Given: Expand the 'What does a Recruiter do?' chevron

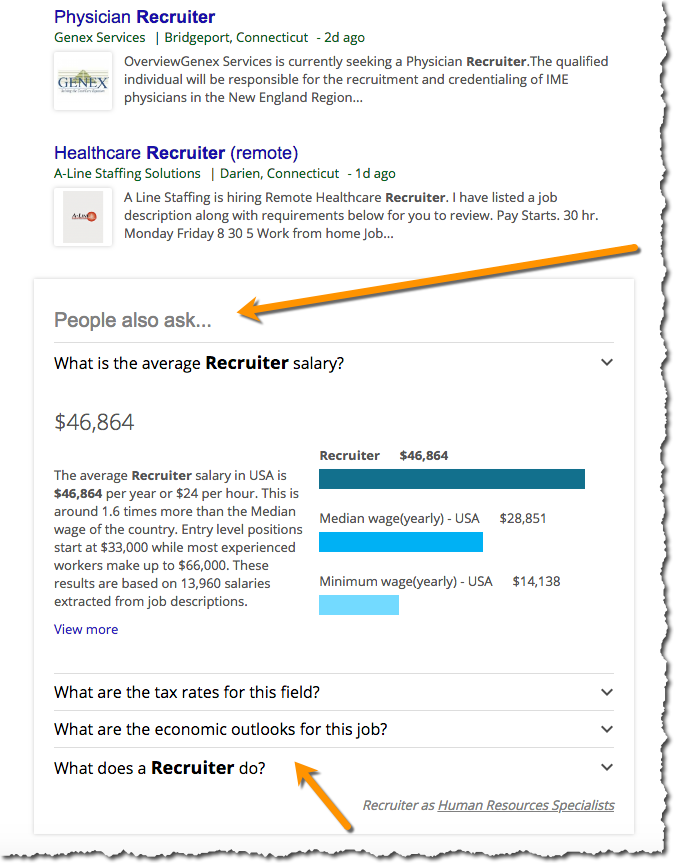Looking at the screenshot, I should [607, 767].
